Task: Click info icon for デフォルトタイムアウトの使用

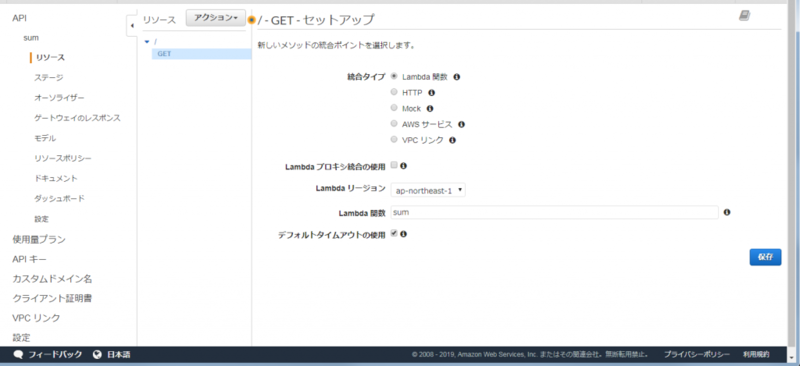Action: tap(404, 234)
